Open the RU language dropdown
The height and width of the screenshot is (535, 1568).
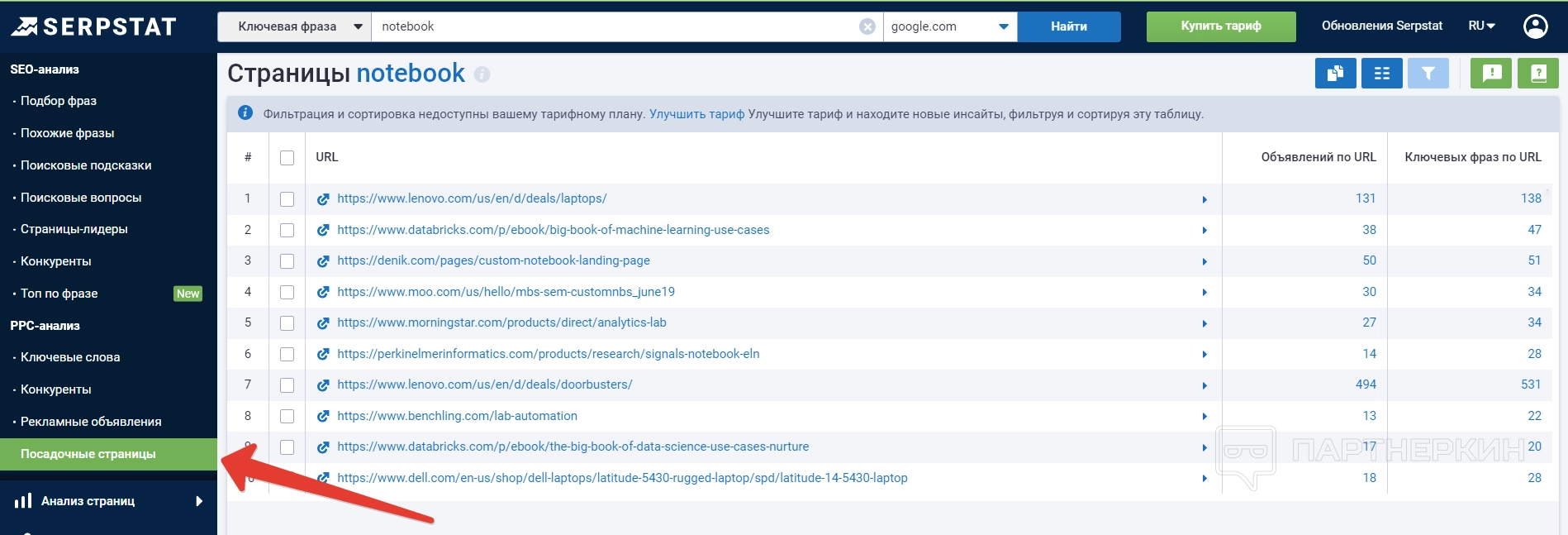(x=1481, y=26)
